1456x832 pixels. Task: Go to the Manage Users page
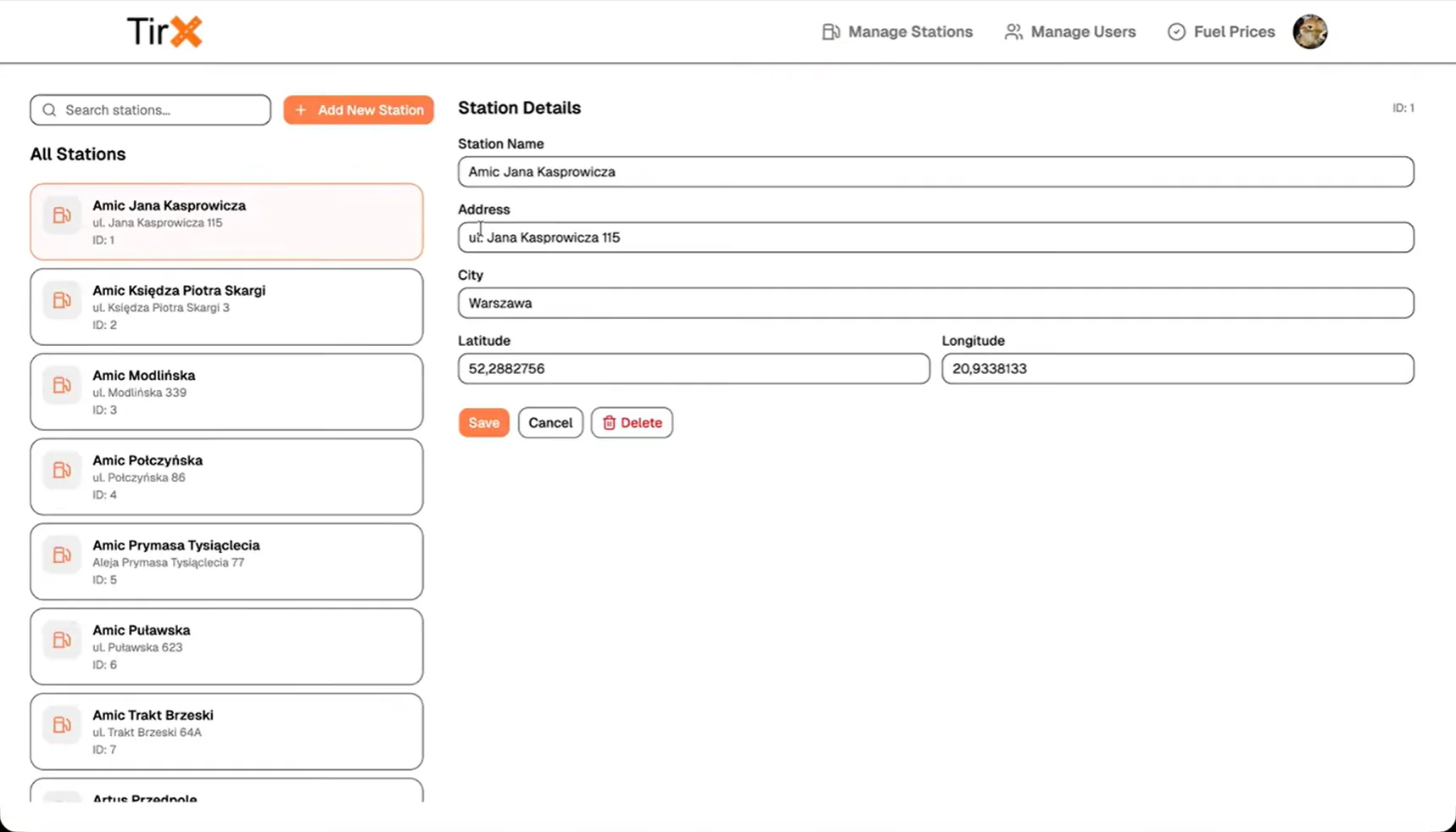coord(1070,32)
